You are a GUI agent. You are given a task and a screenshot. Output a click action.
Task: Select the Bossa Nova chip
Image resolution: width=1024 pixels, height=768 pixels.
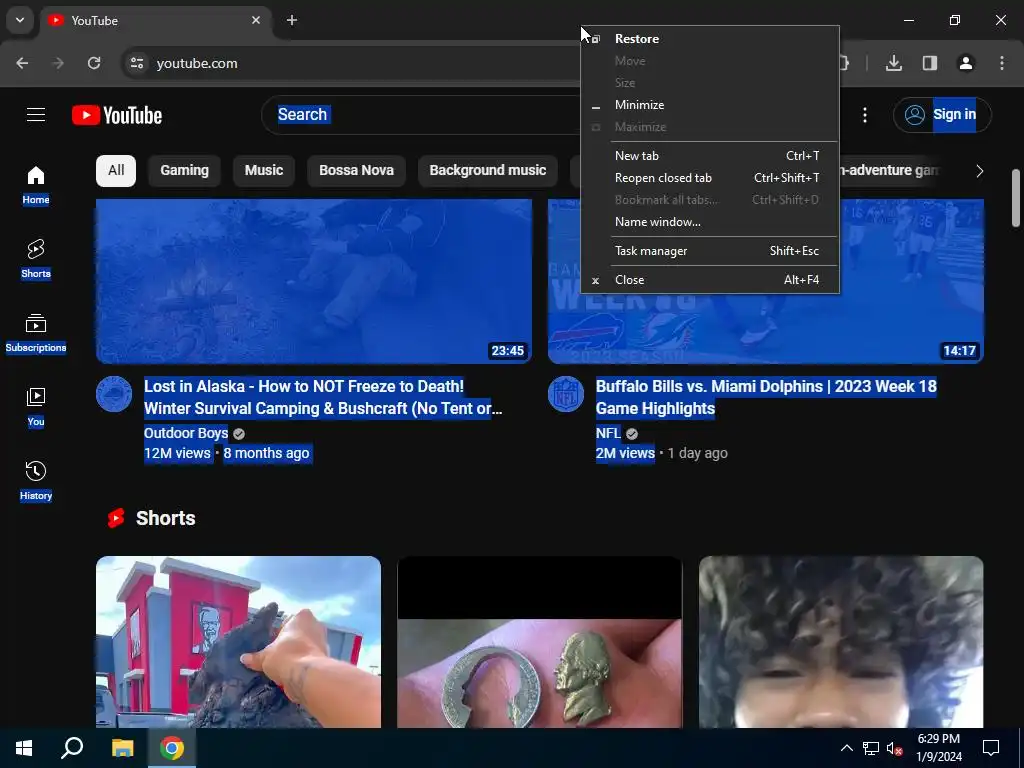[x=357, y=170]
